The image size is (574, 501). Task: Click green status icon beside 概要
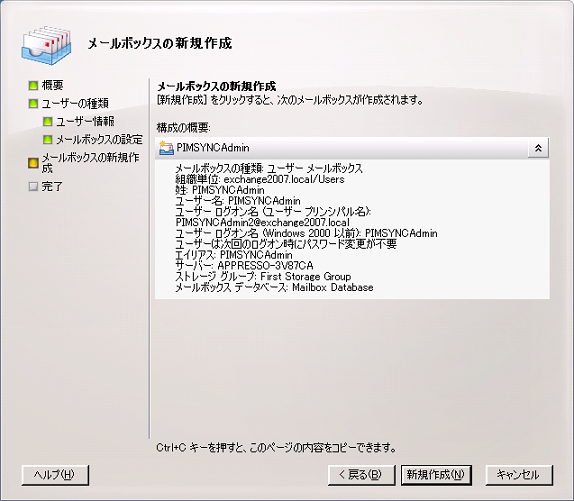[33, 86]
